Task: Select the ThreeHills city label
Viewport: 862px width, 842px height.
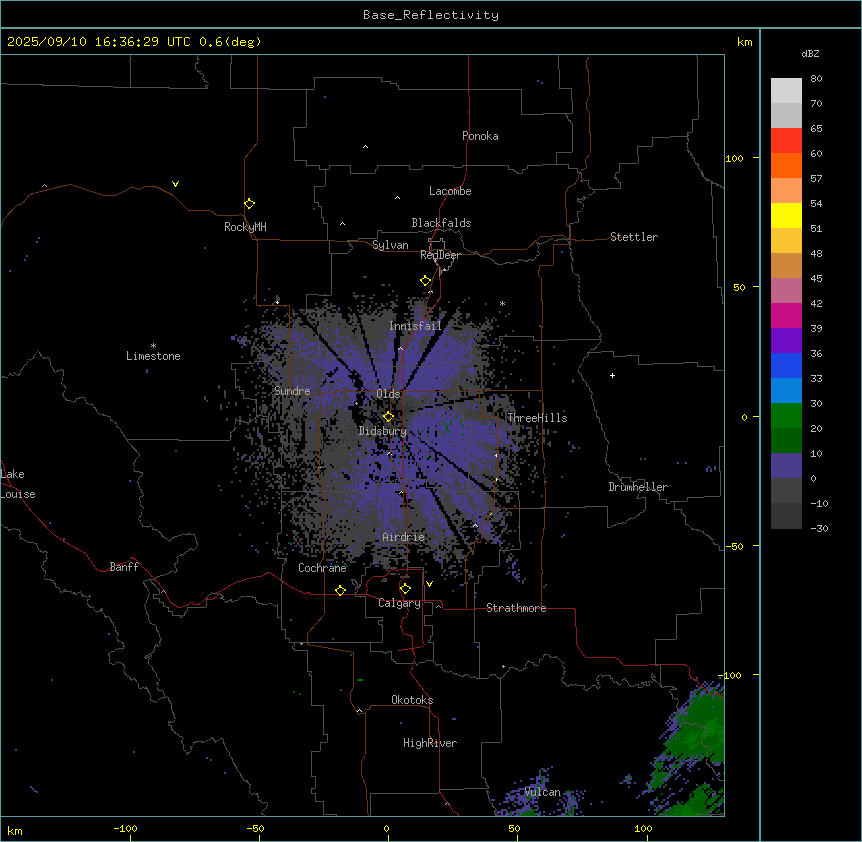Action: coord(537,418)
